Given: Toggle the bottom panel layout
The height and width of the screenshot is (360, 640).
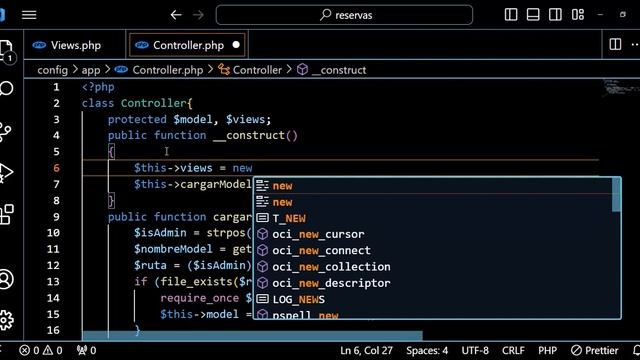Looking at the screenshot, I should click(x=533, y=15).
